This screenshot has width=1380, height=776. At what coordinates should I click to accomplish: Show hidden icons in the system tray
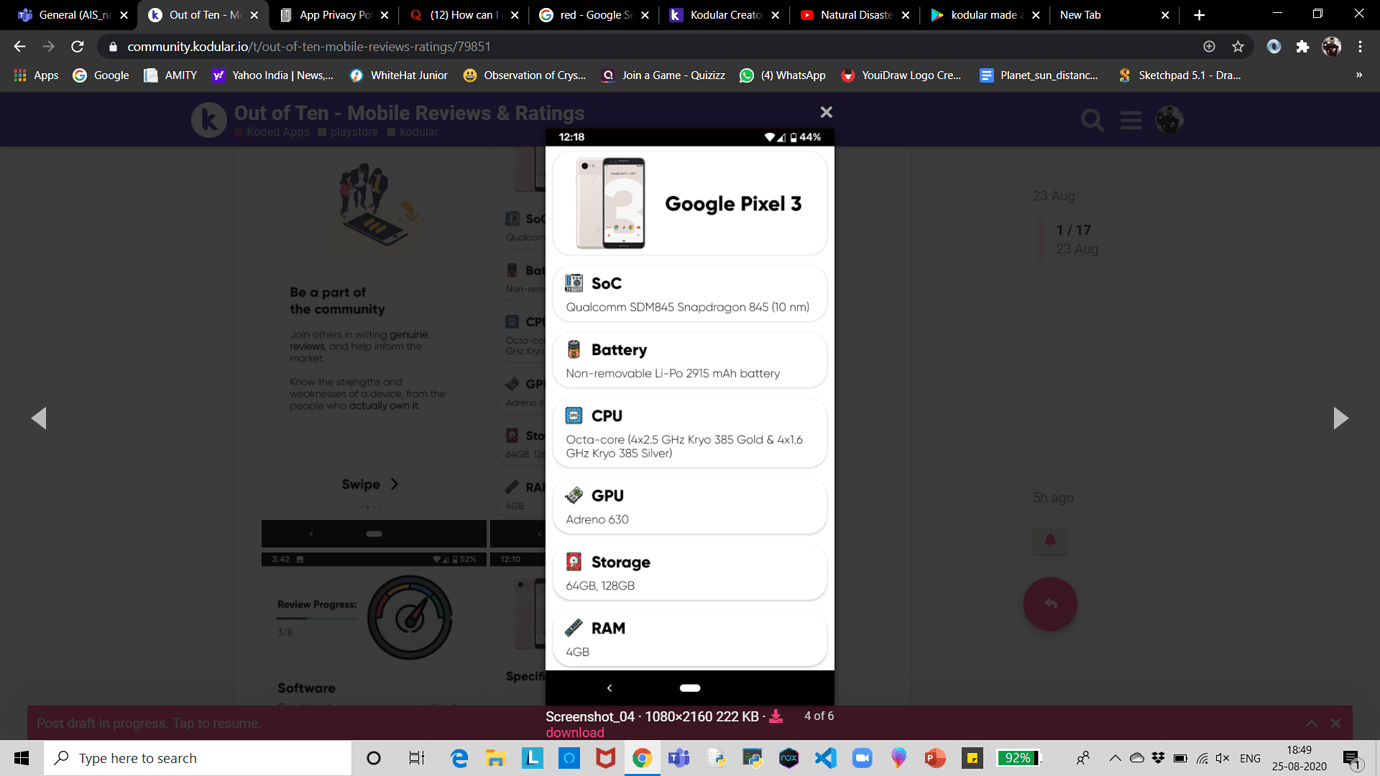[1114, 757]
